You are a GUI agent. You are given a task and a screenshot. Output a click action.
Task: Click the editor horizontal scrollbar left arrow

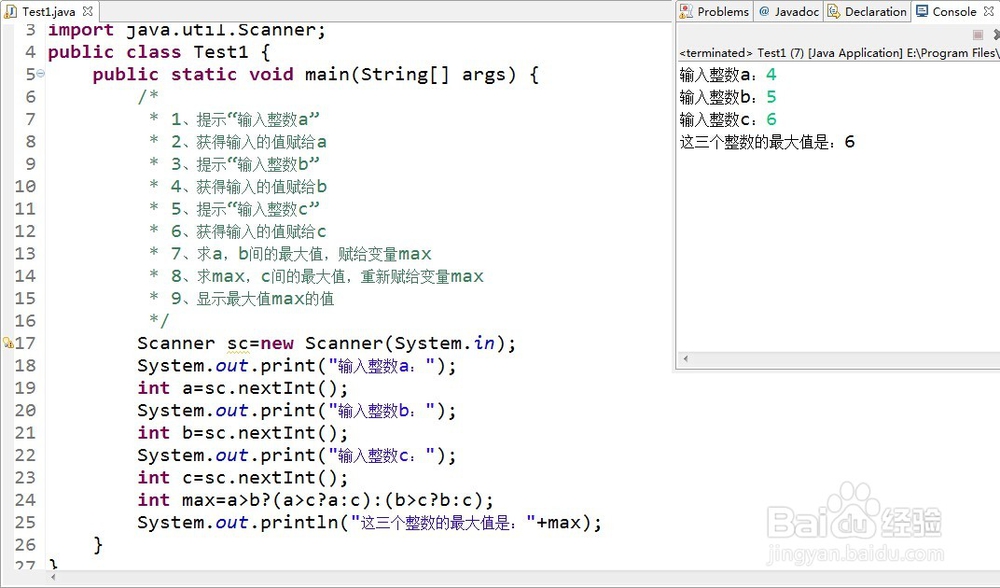[54, 577]
